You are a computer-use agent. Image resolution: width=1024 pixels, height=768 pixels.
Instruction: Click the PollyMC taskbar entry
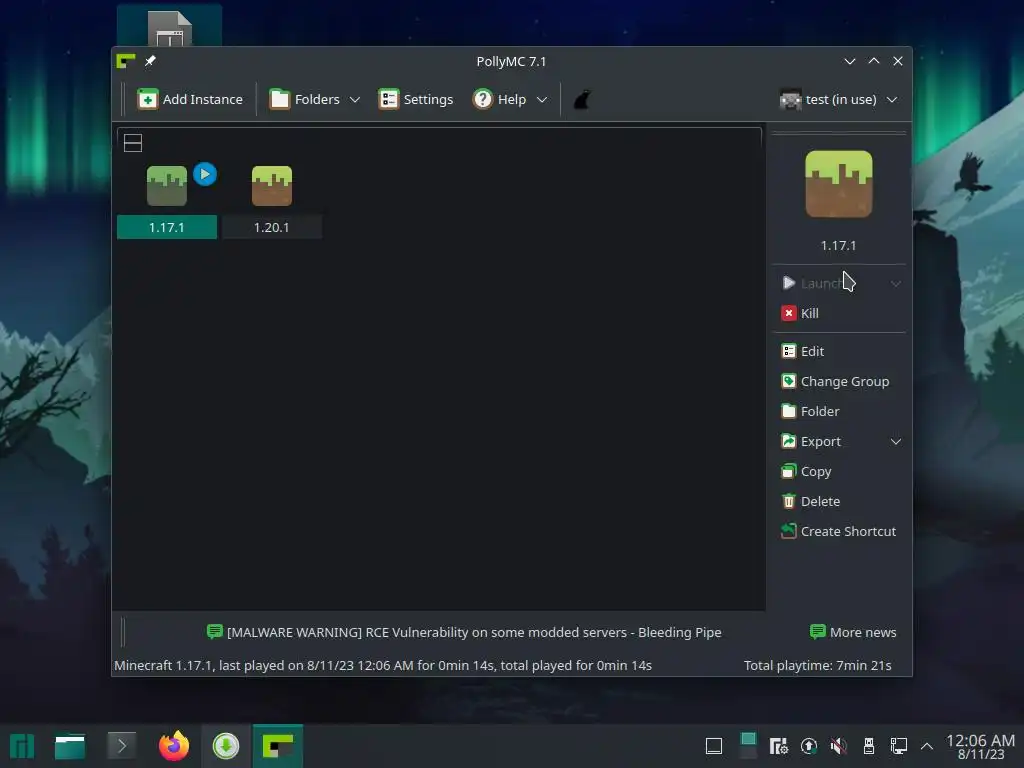278,746
